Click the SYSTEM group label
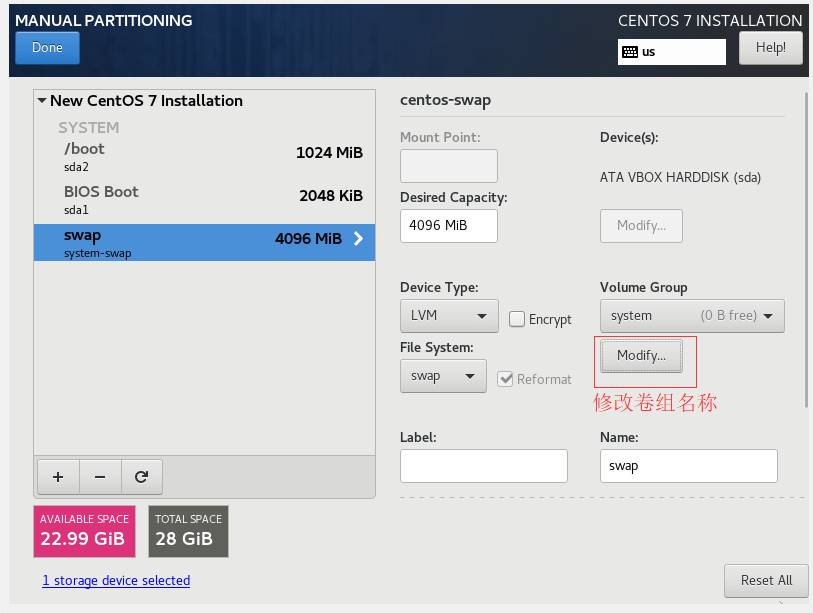Image resolution: width=813 pixels, height=613 pixels. point(89,128)
